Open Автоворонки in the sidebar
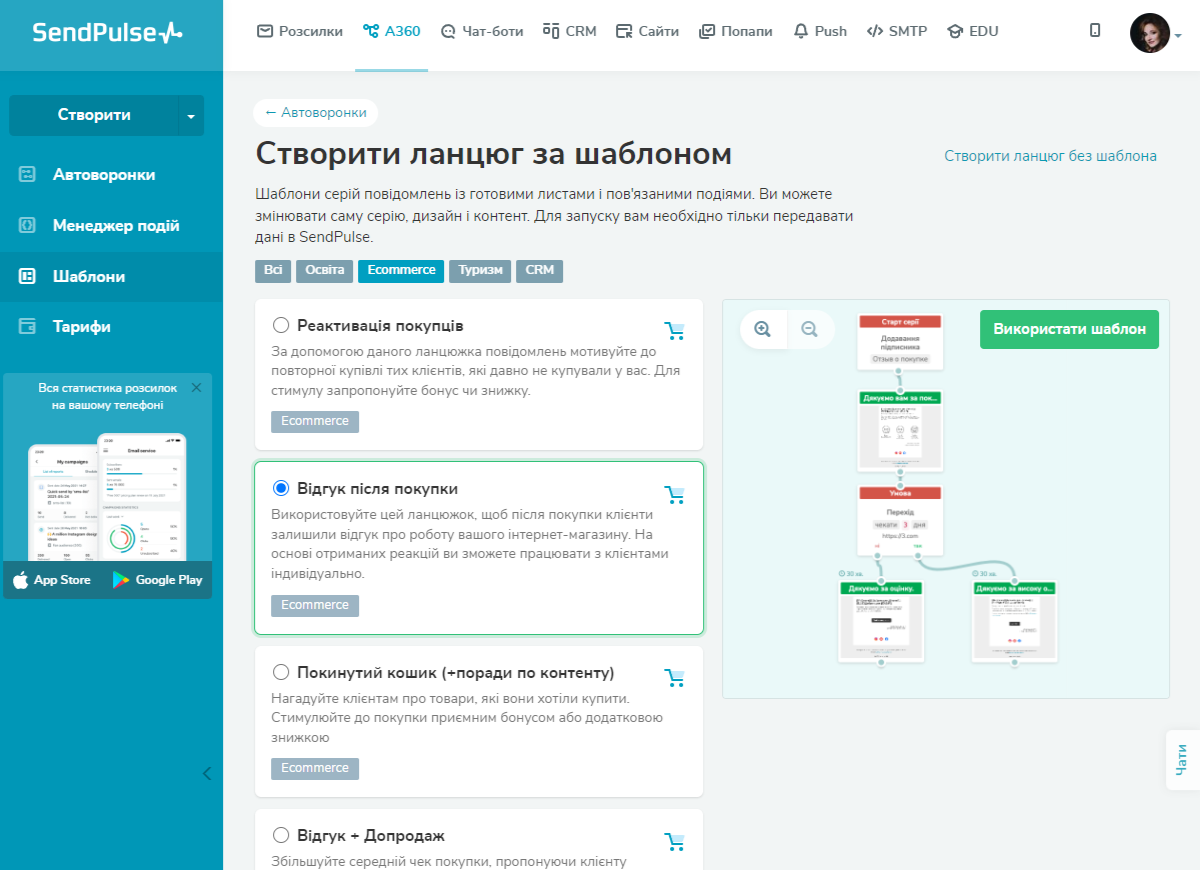 [x=104, y=174]
